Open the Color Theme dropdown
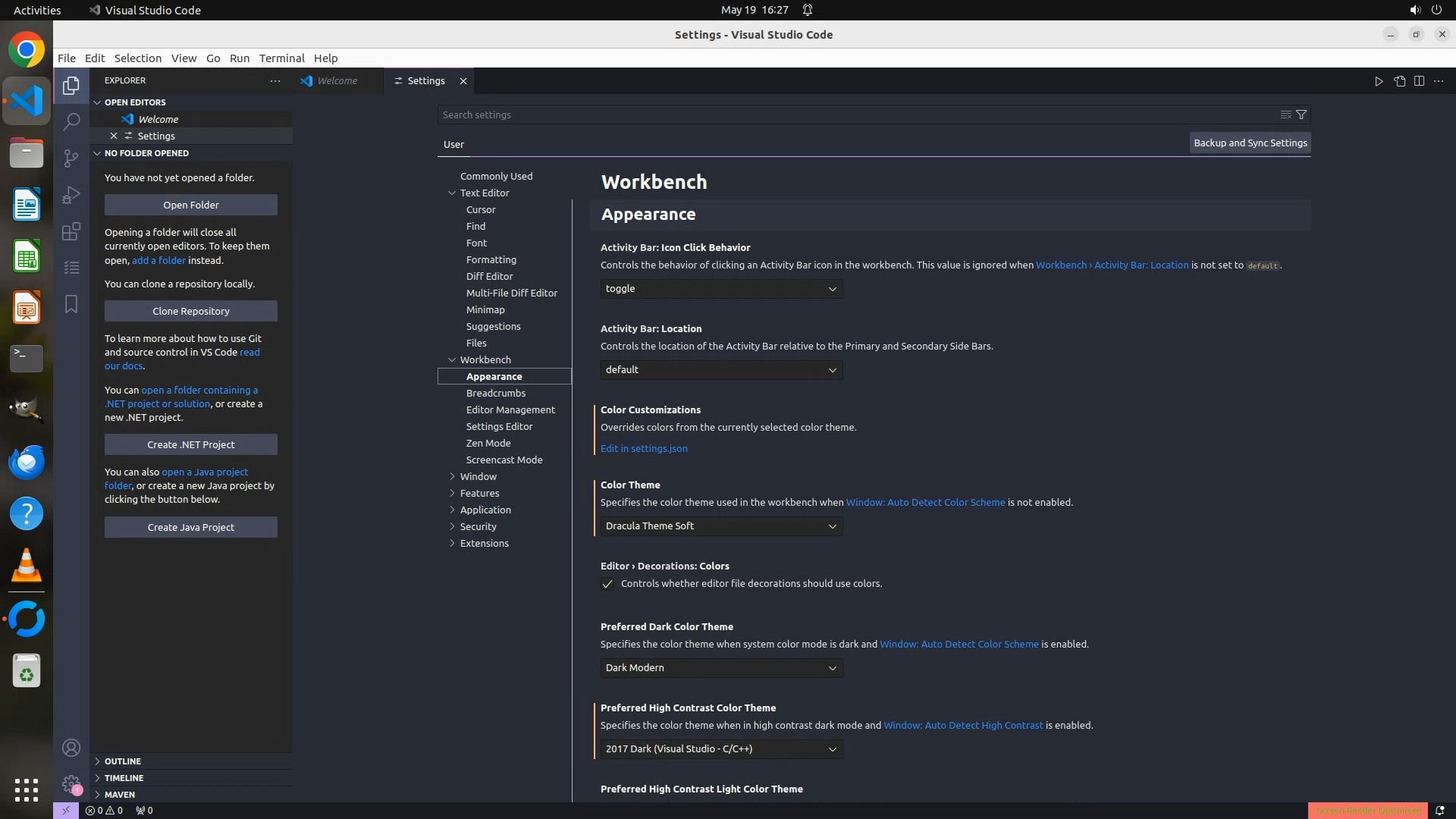1456x819 pixels. [721, 526]
